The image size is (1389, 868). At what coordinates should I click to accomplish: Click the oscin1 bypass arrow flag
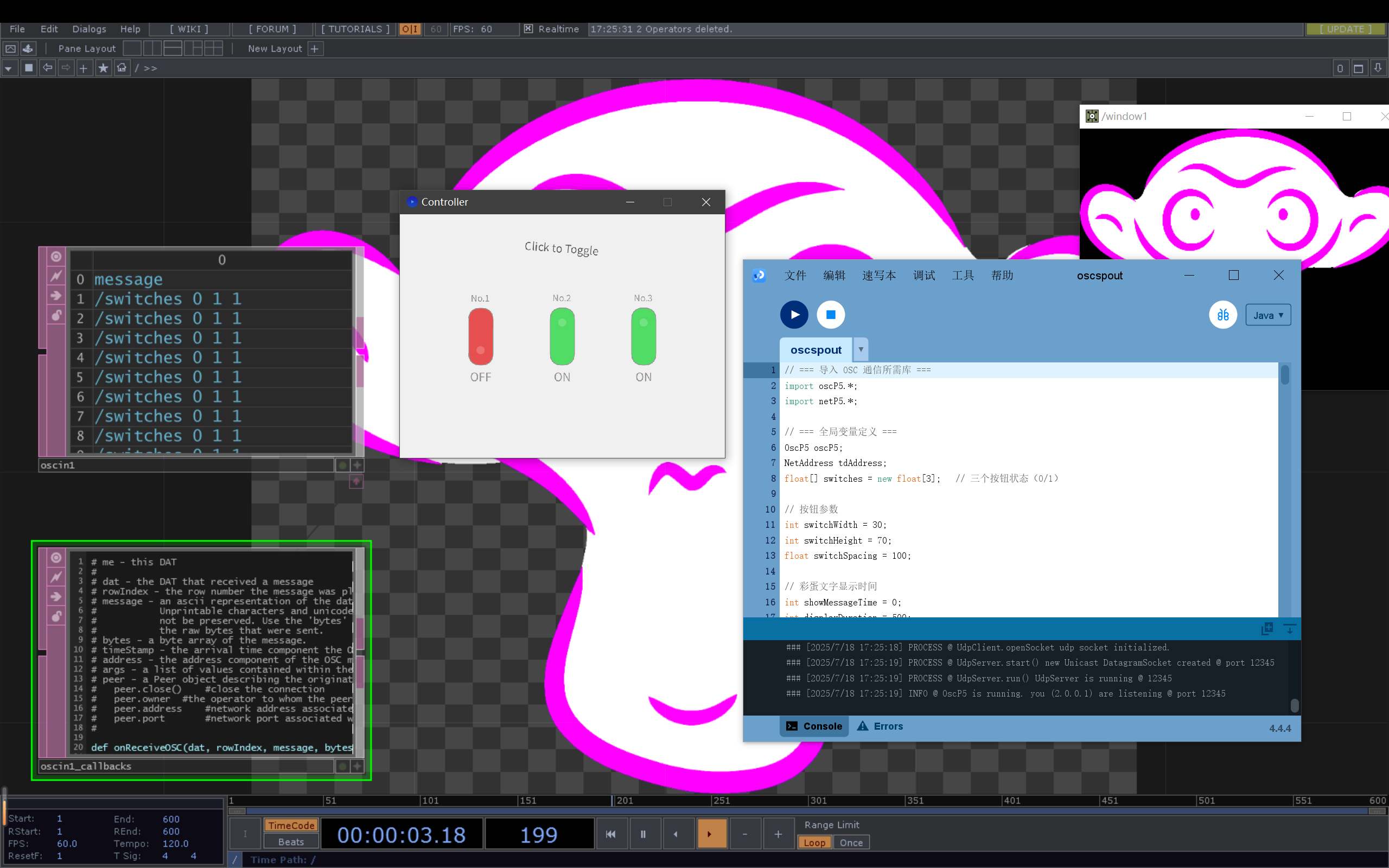click(56, 296)
